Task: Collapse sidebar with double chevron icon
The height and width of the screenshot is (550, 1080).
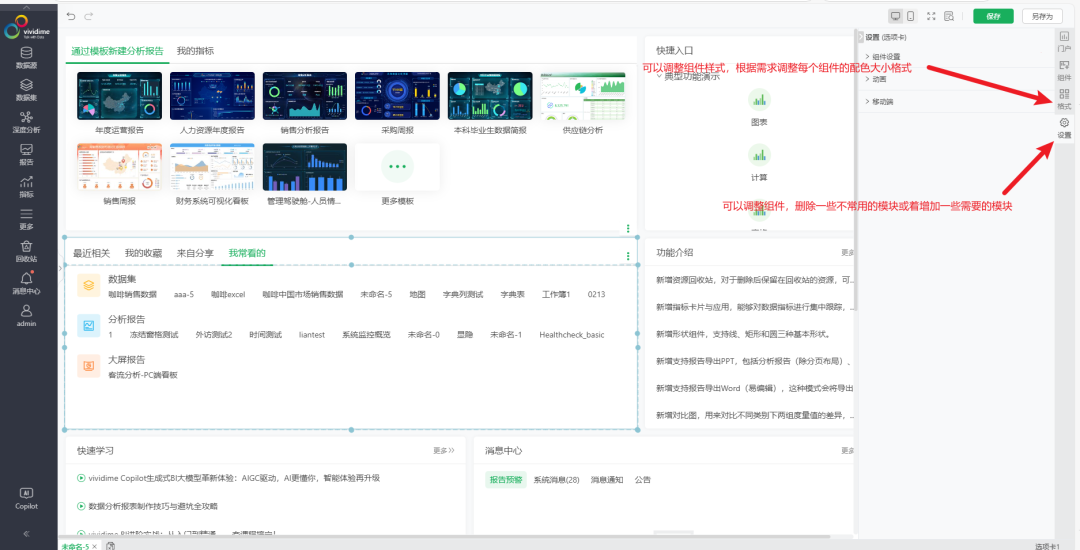Action: click(26, 533)
